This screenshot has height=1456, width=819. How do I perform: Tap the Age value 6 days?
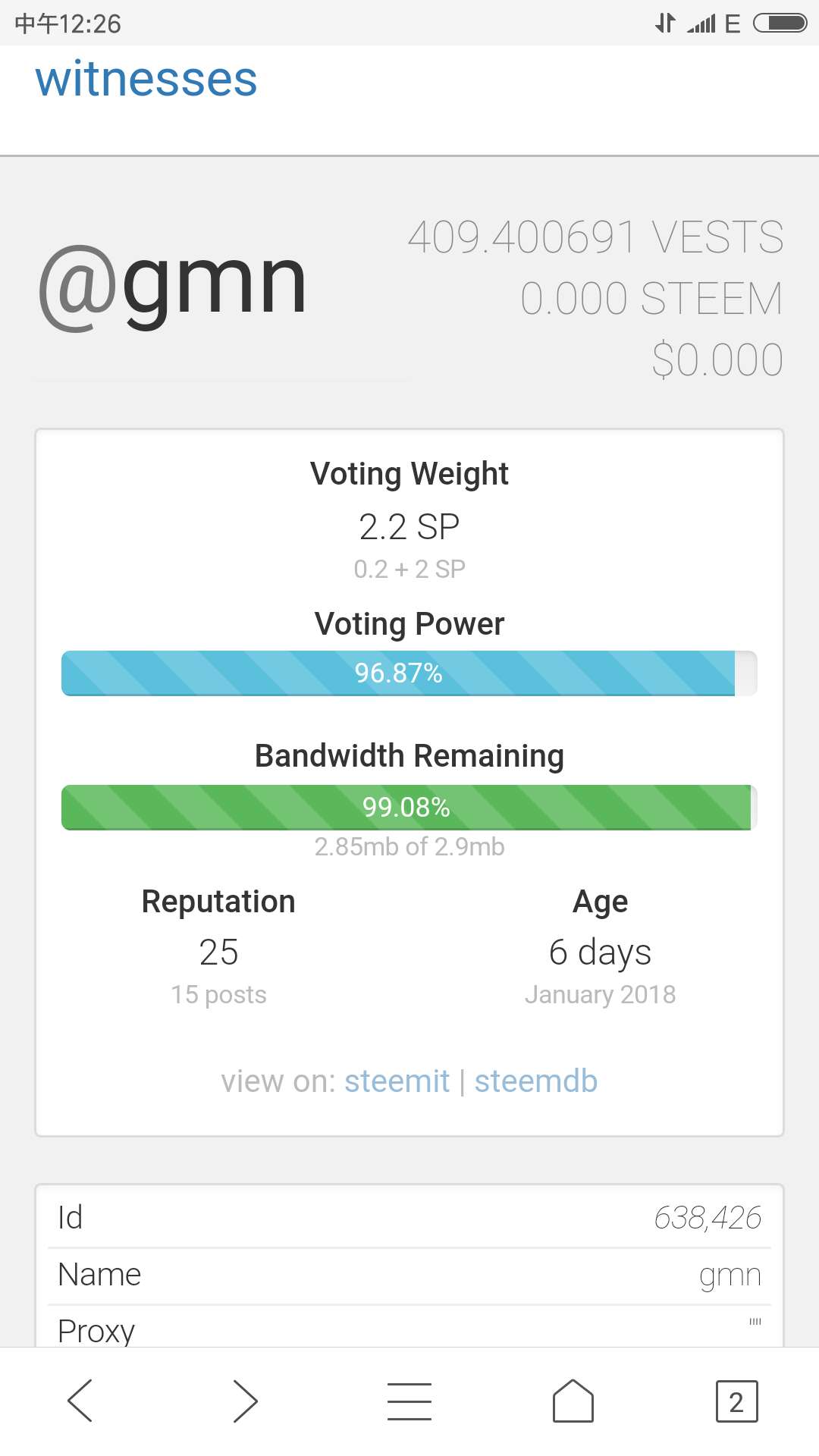tap(600, 952)
